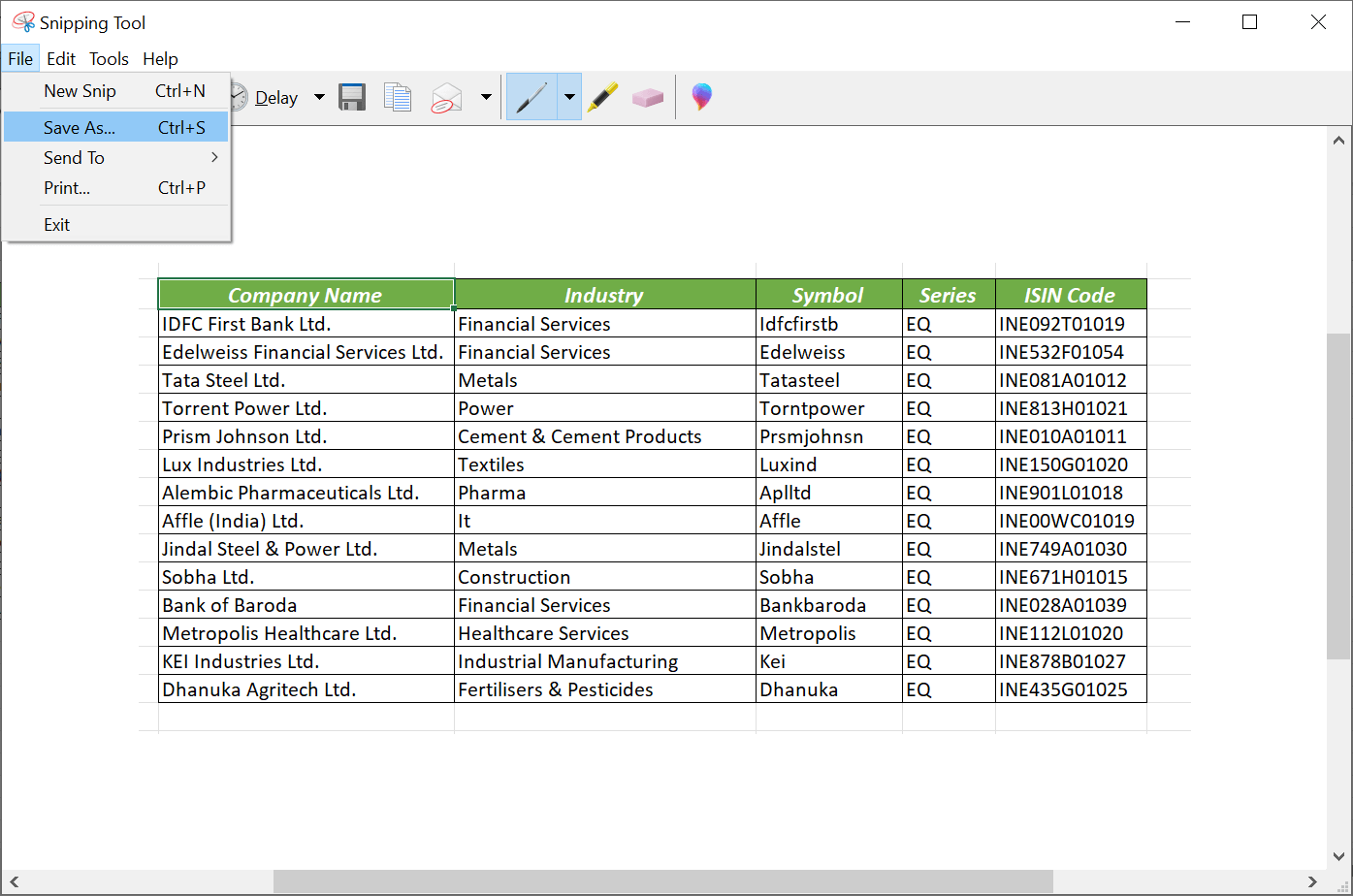
Task: Click the Lux Industries Ltd. cell
Action: click(x=306, y=464)
